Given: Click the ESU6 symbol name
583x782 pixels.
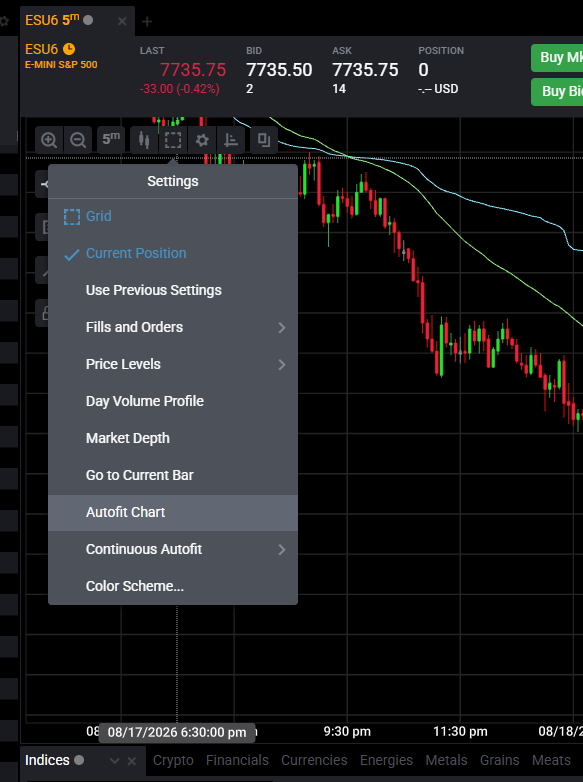Looking at the screenshot, I should click(41, 49).
